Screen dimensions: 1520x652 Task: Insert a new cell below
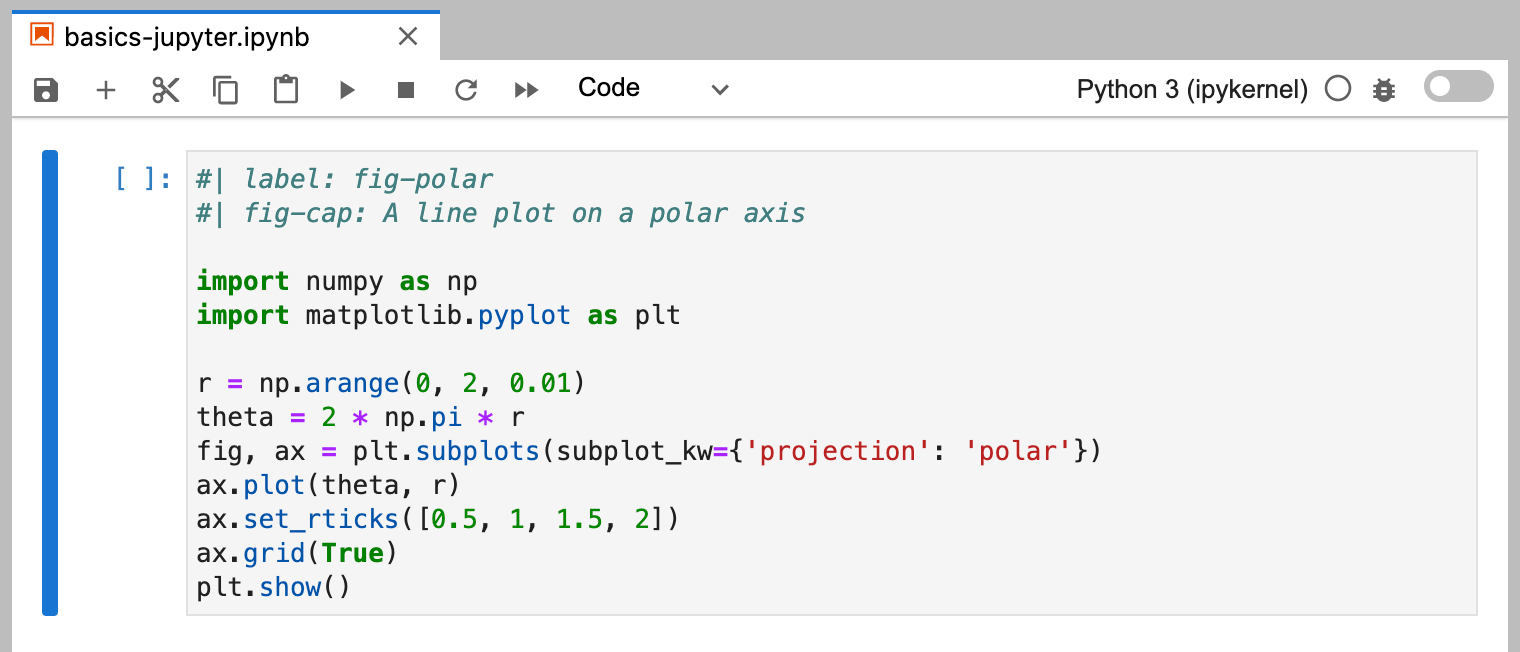click(x=106, y=89)
